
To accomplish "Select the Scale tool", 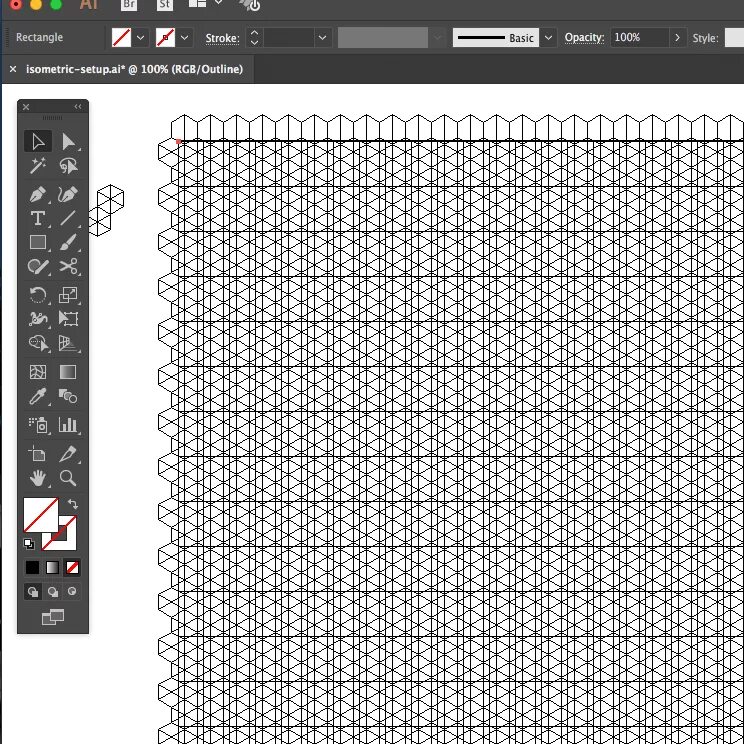I will tap(68, 295).
